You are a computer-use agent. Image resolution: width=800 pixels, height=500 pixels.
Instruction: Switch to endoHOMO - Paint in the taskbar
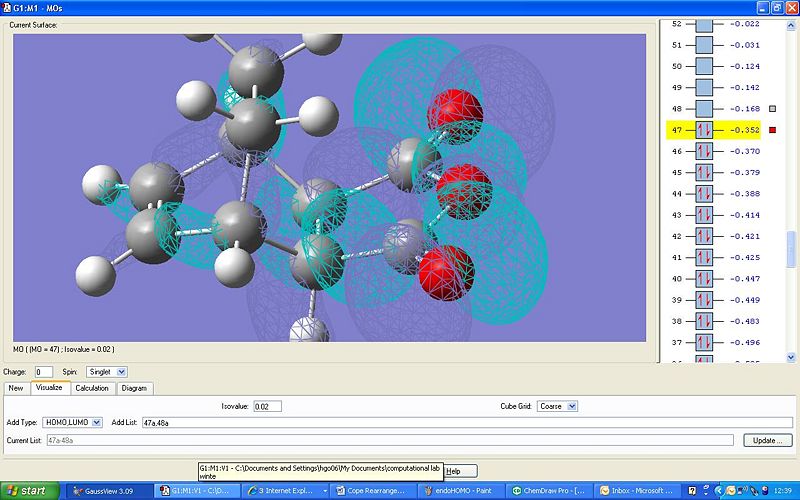(463, 491)
